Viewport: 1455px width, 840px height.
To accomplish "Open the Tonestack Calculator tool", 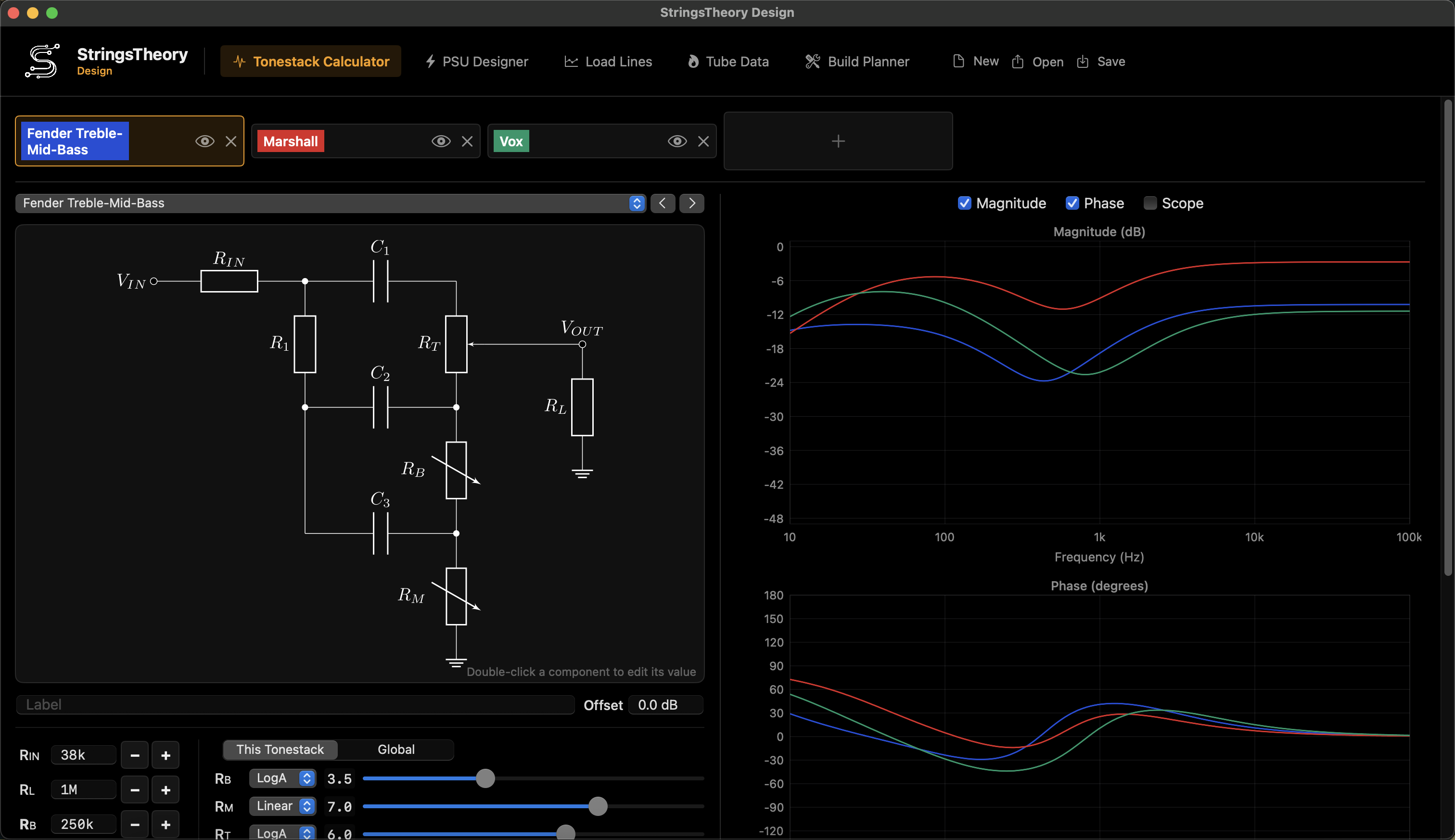I will [310, 61].
